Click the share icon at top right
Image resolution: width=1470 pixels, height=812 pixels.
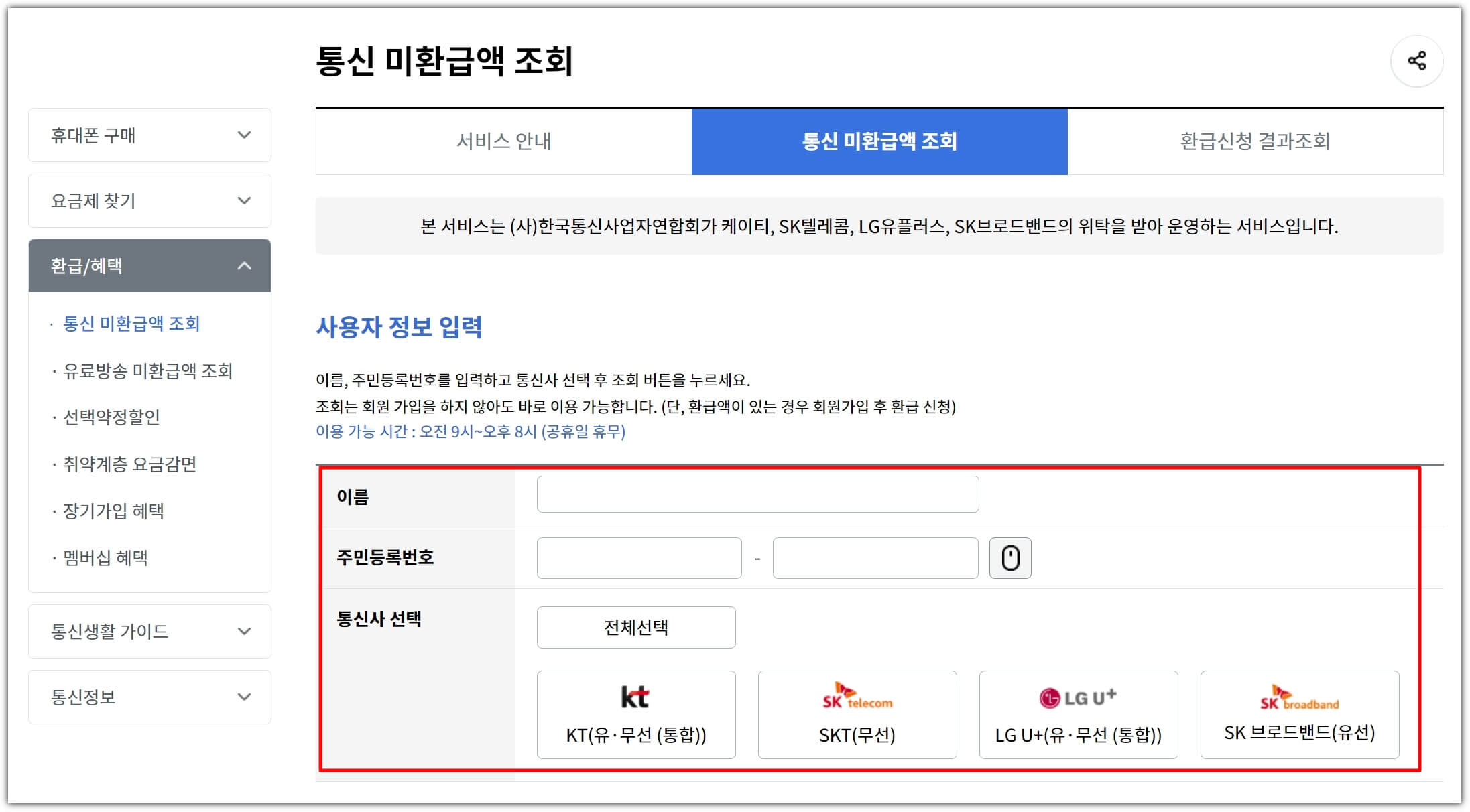point(1416,61)
